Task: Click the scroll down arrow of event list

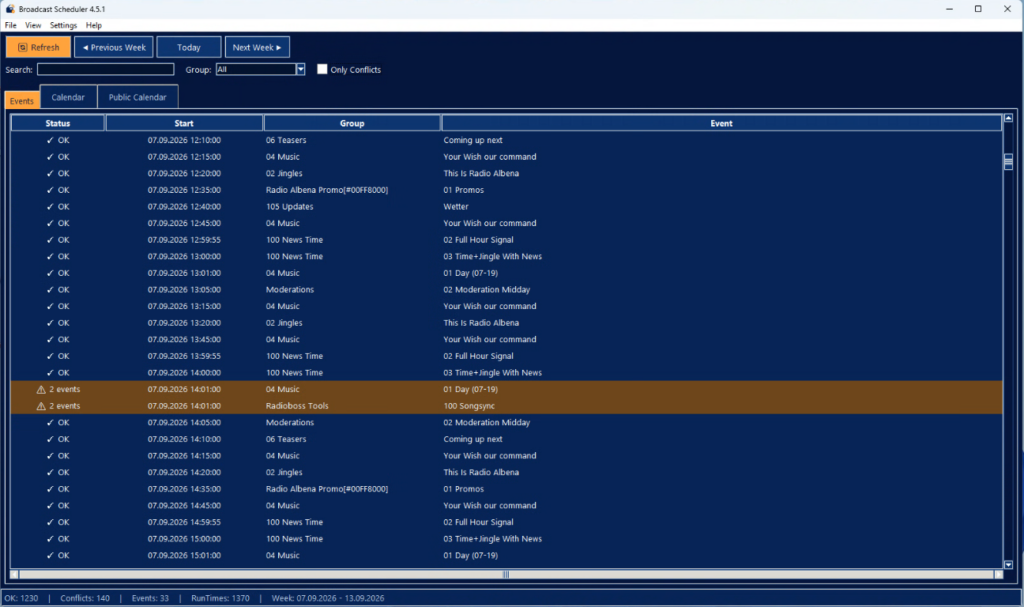Action: pyautogui.click(x=1008, y=565)
